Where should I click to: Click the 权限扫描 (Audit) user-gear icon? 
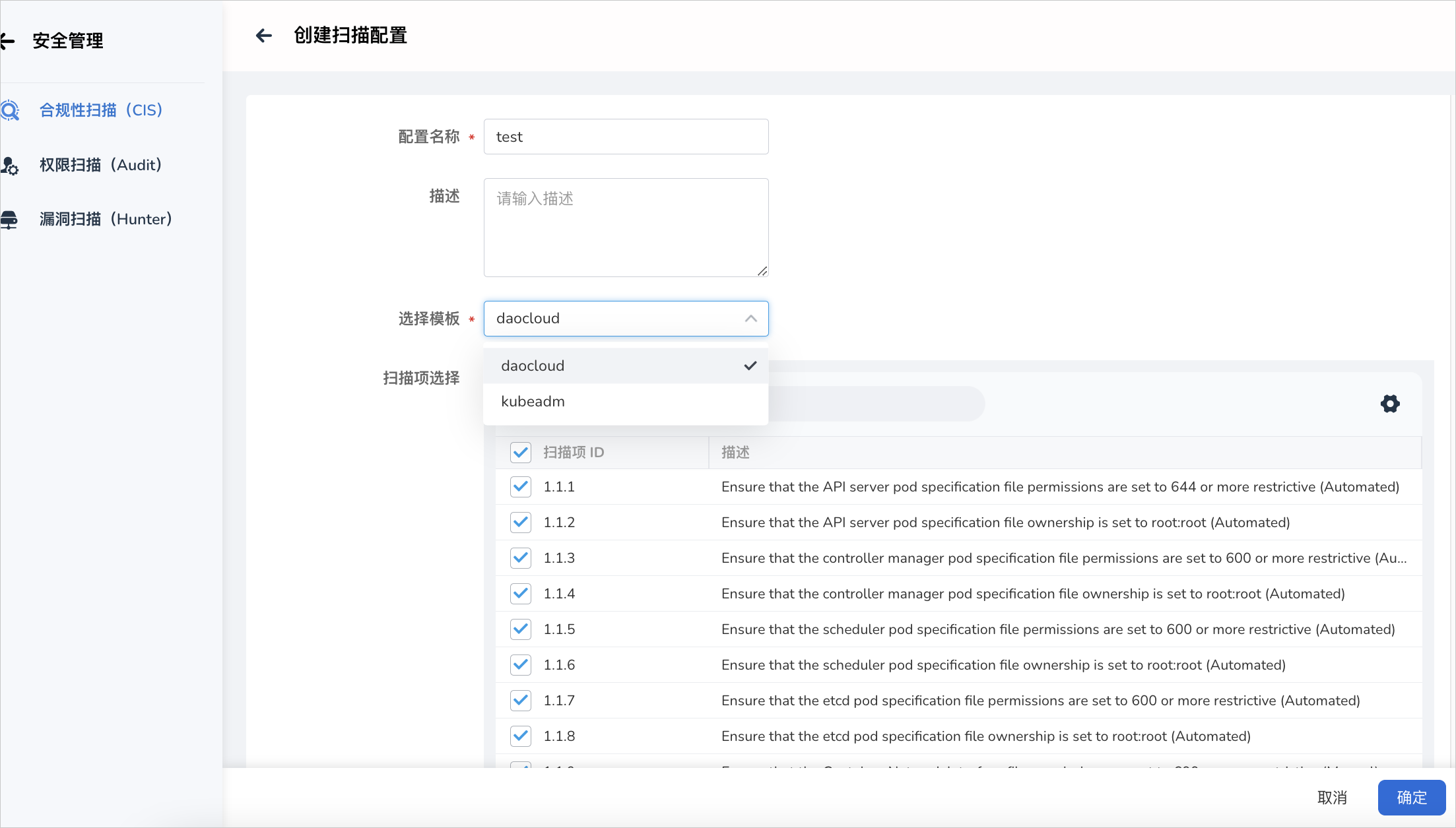click(10, 166)
